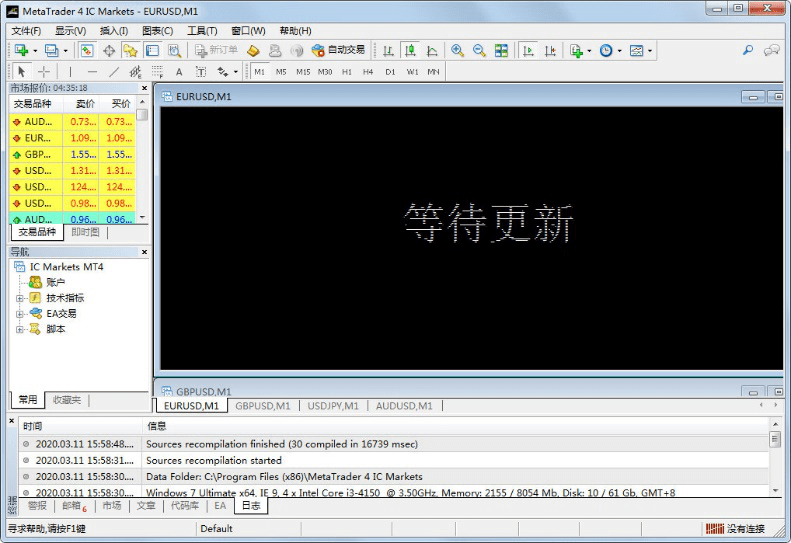Open the 文件(F) menu
791x543 pixels.
point(26,31)
